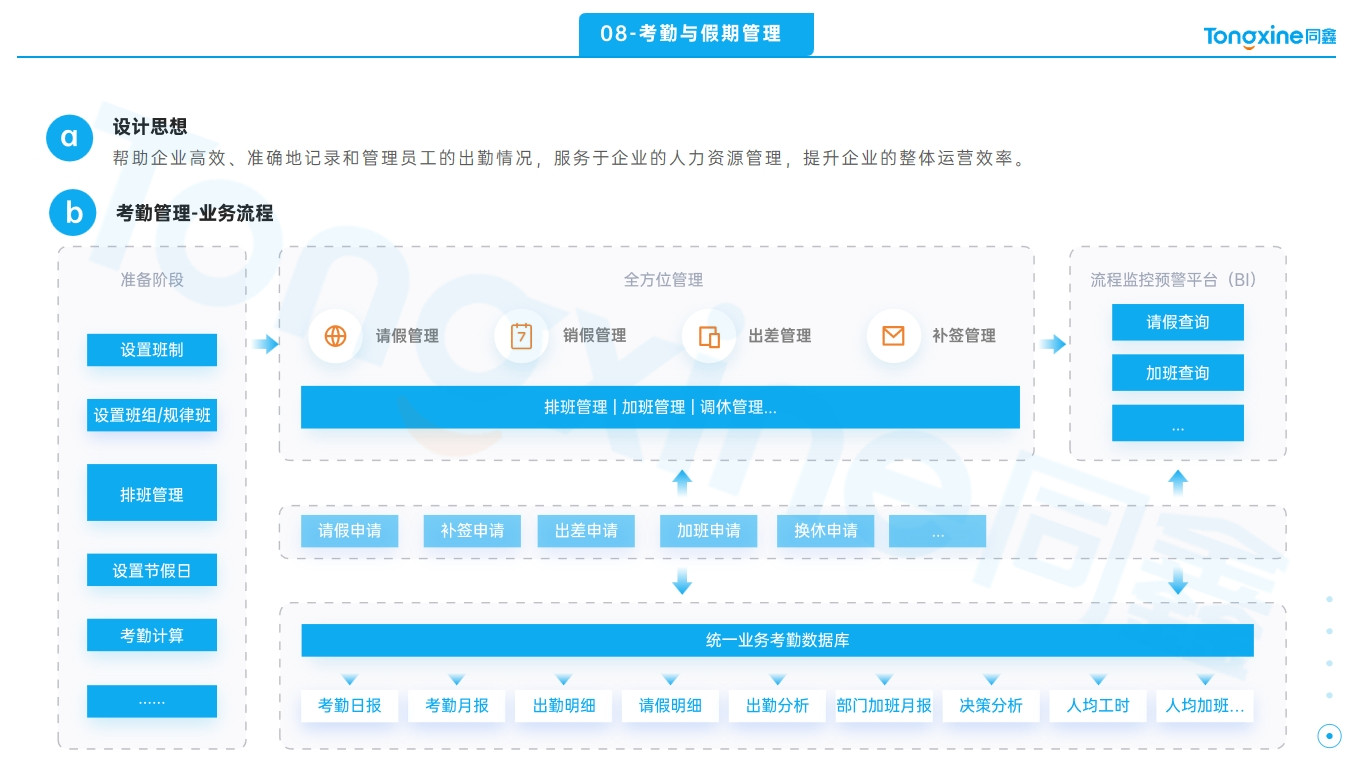Click the Tongxine 同鑫 logo
The width and height of the screenshot is (1356, 769).
click(1268, 37)
